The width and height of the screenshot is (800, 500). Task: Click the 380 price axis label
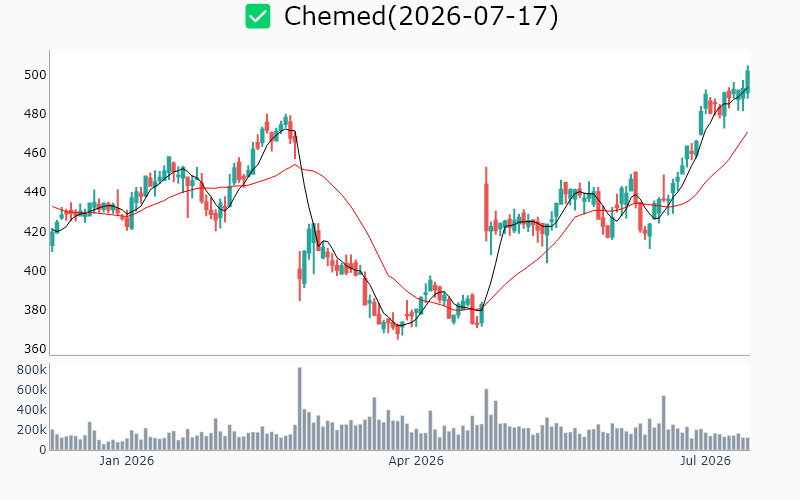click(35, 310)
